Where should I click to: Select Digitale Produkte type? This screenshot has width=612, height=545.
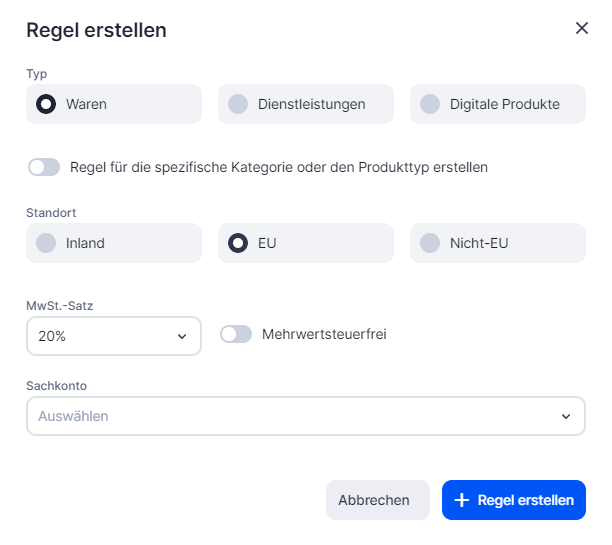tap(497, 104)
